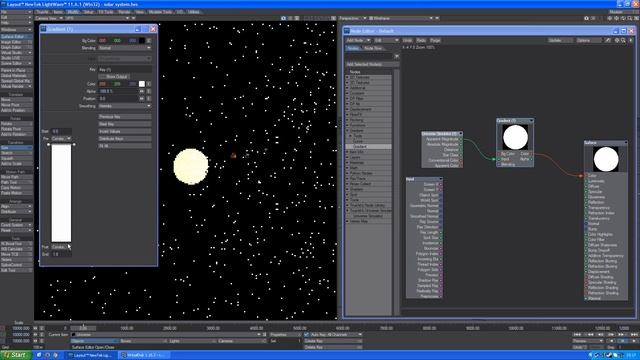Click the Update button in Node Editor
Image resolution: width=640 pixels, height=360 pixels.
[x=560, y=40]
